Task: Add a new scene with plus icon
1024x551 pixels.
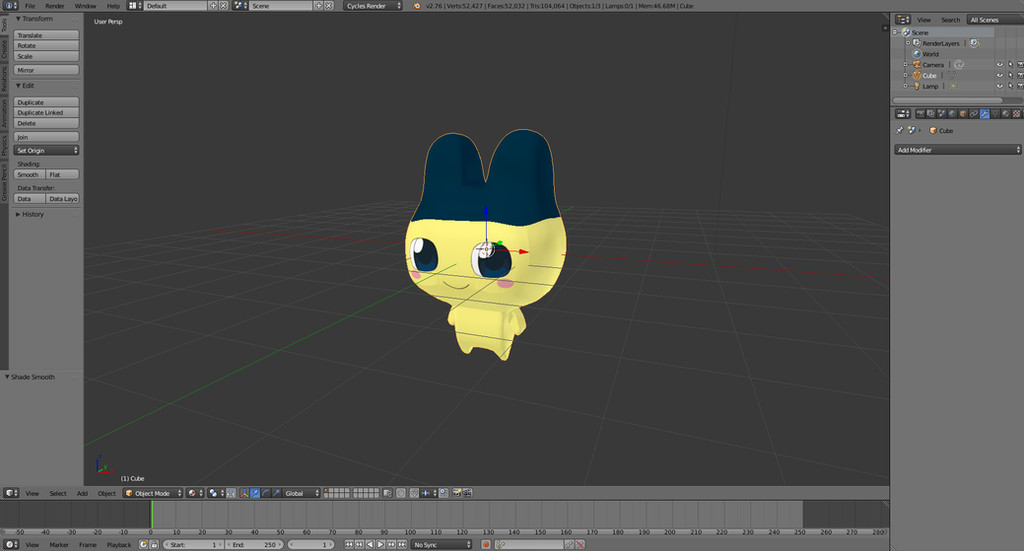Action: coord(319,5)
